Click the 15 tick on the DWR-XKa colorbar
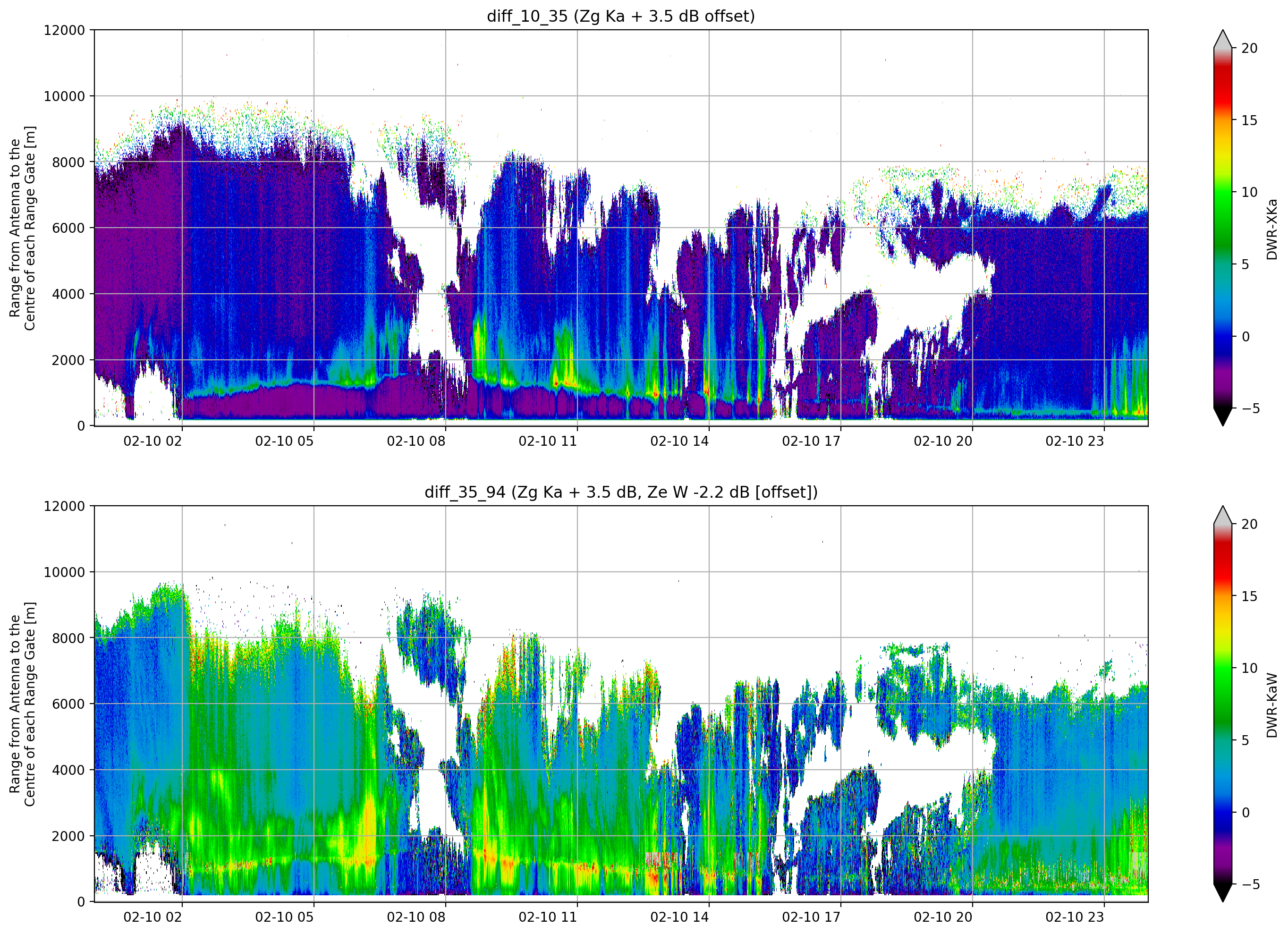Screen dimensions: 1288x934 click(x=1249, y=120)
